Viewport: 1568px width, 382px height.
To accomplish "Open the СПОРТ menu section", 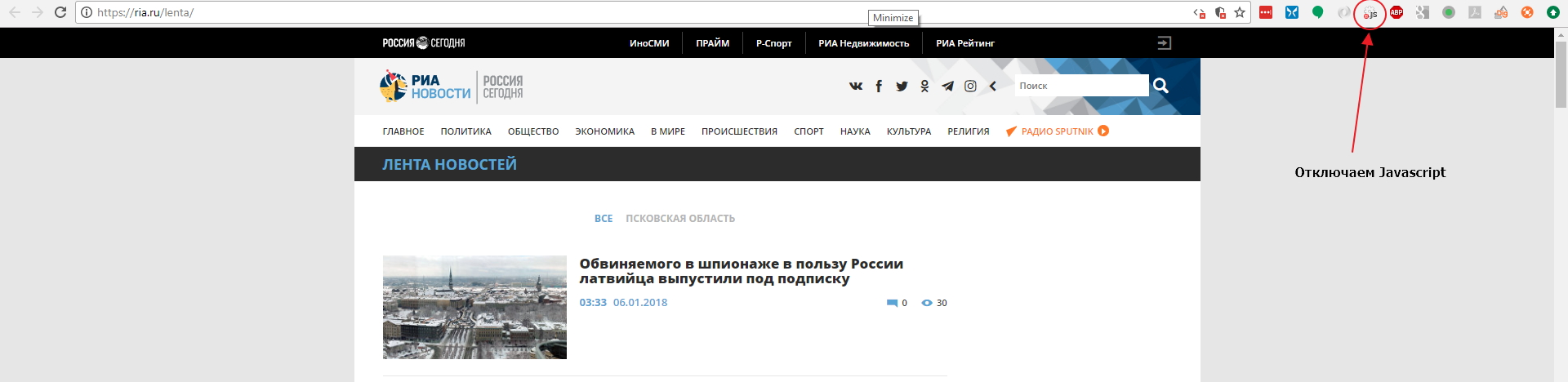I will [808, 131].
